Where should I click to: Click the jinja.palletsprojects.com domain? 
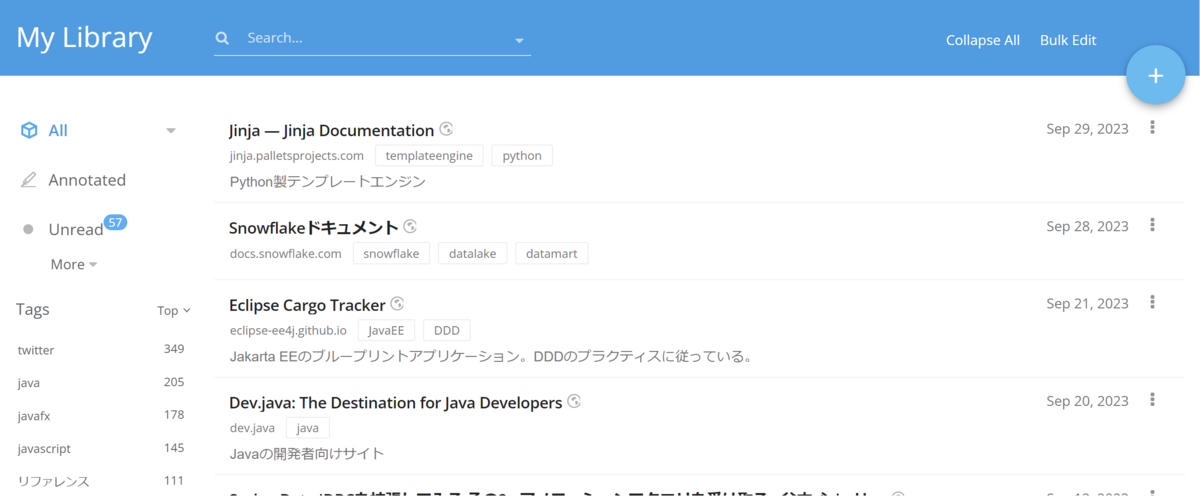click(x=296, y=156)
